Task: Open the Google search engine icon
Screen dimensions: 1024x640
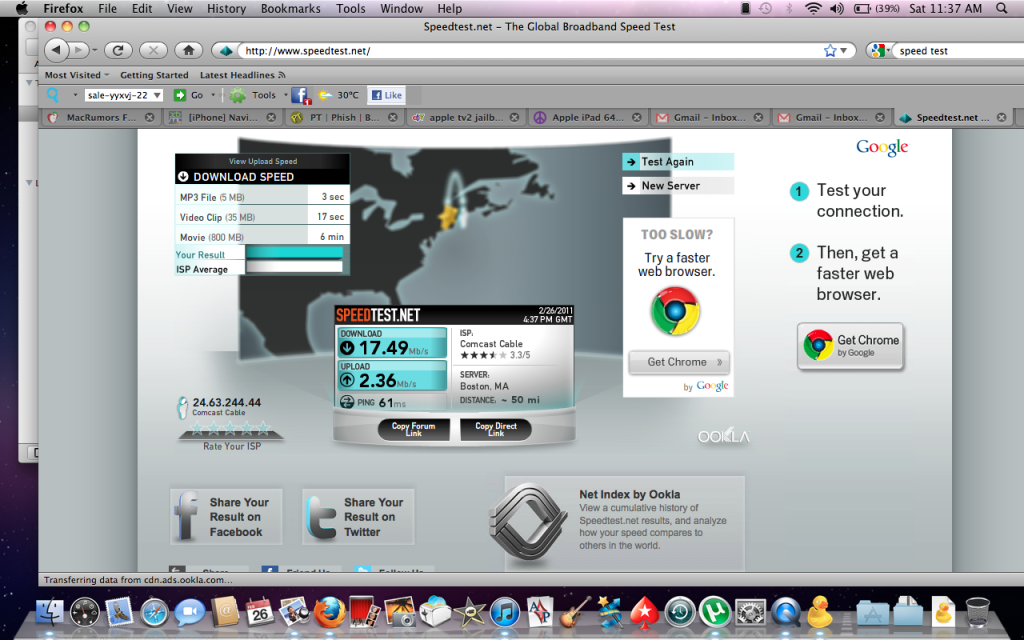Action: click(878, 51)
